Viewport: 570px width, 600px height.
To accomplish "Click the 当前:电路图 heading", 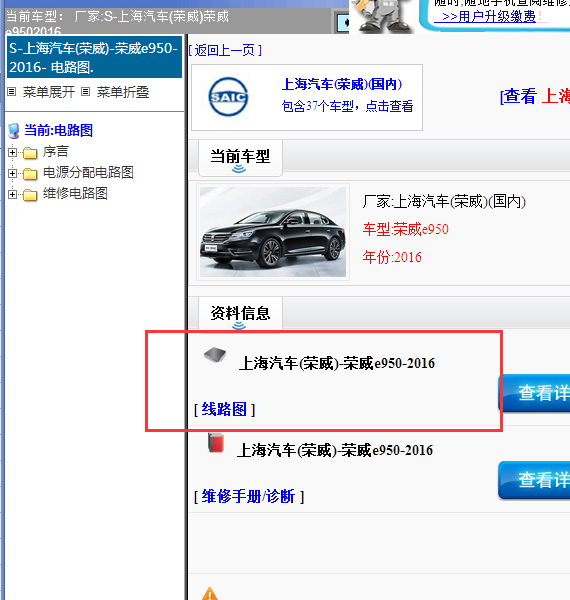I will point(58,130).
